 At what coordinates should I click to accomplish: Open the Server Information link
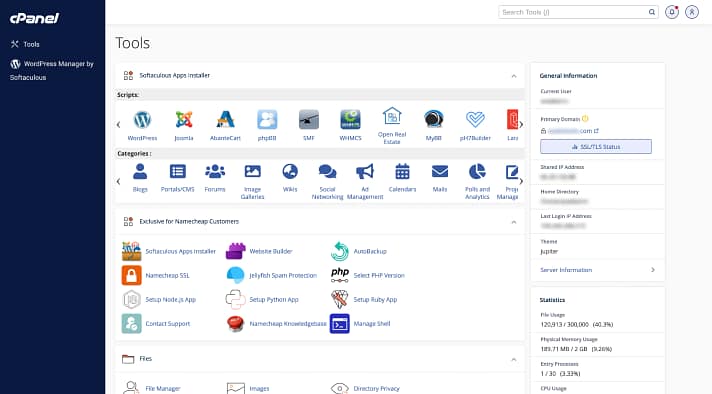click(x=566, y=270)
